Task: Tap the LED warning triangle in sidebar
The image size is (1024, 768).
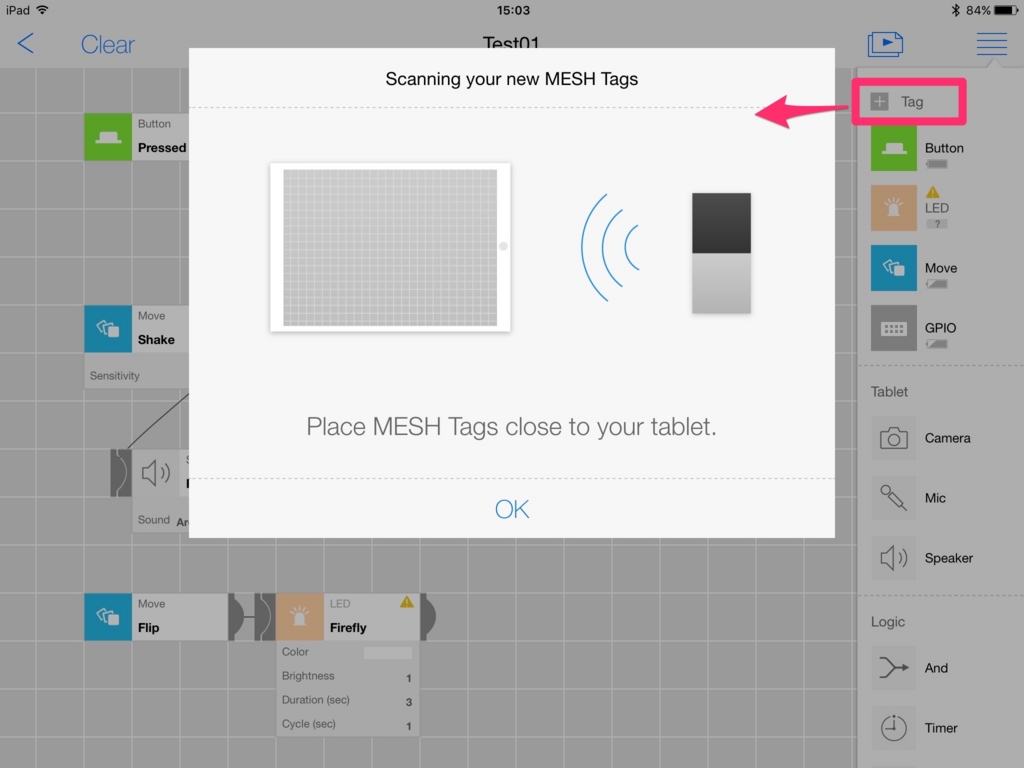Action: (x=933, y=192)
